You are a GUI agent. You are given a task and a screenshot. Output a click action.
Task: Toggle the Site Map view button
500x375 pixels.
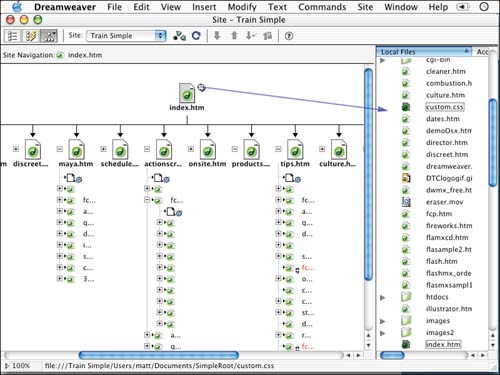pyautogui.click(x=49, y=36)
